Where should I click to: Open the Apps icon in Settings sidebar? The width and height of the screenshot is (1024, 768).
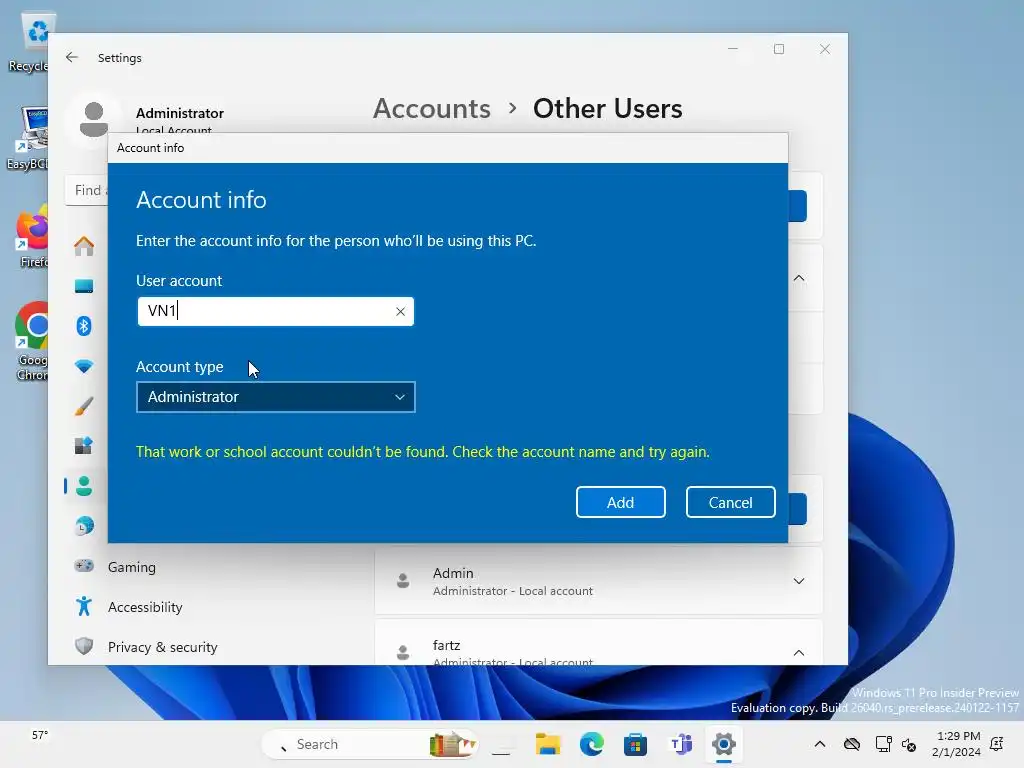pos(84,446)
